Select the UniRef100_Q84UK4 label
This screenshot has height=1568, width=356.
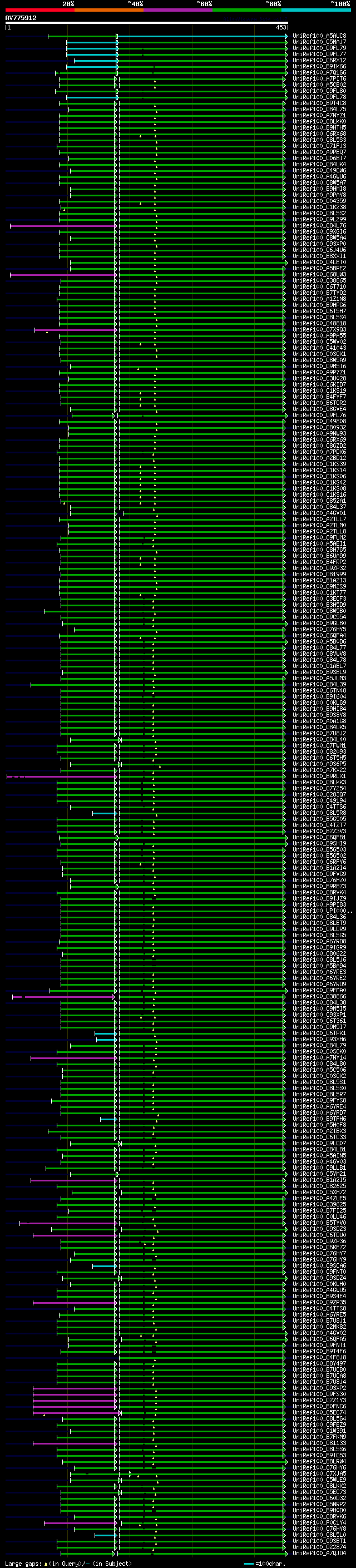tap(319, 164)
